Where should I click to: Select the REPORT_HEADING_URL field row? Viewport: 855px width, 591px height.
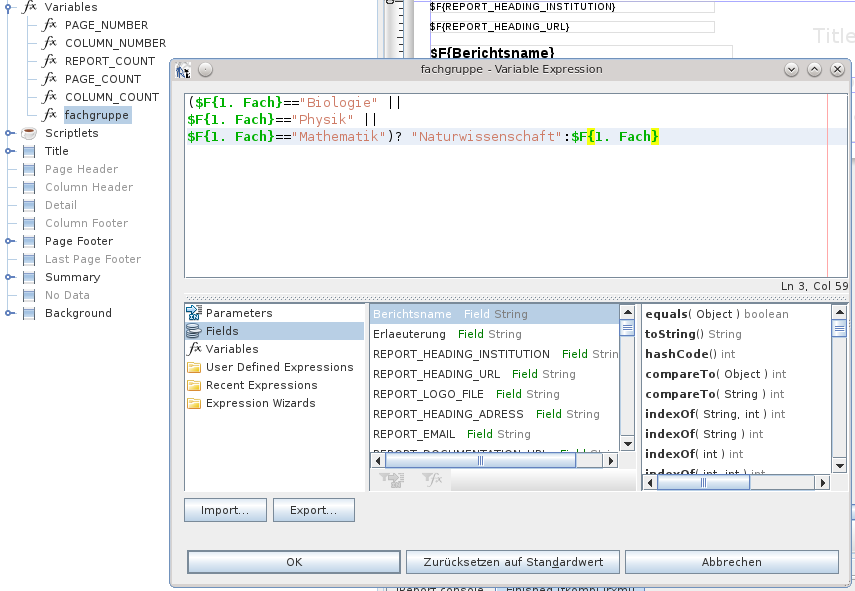click(495, 374)
